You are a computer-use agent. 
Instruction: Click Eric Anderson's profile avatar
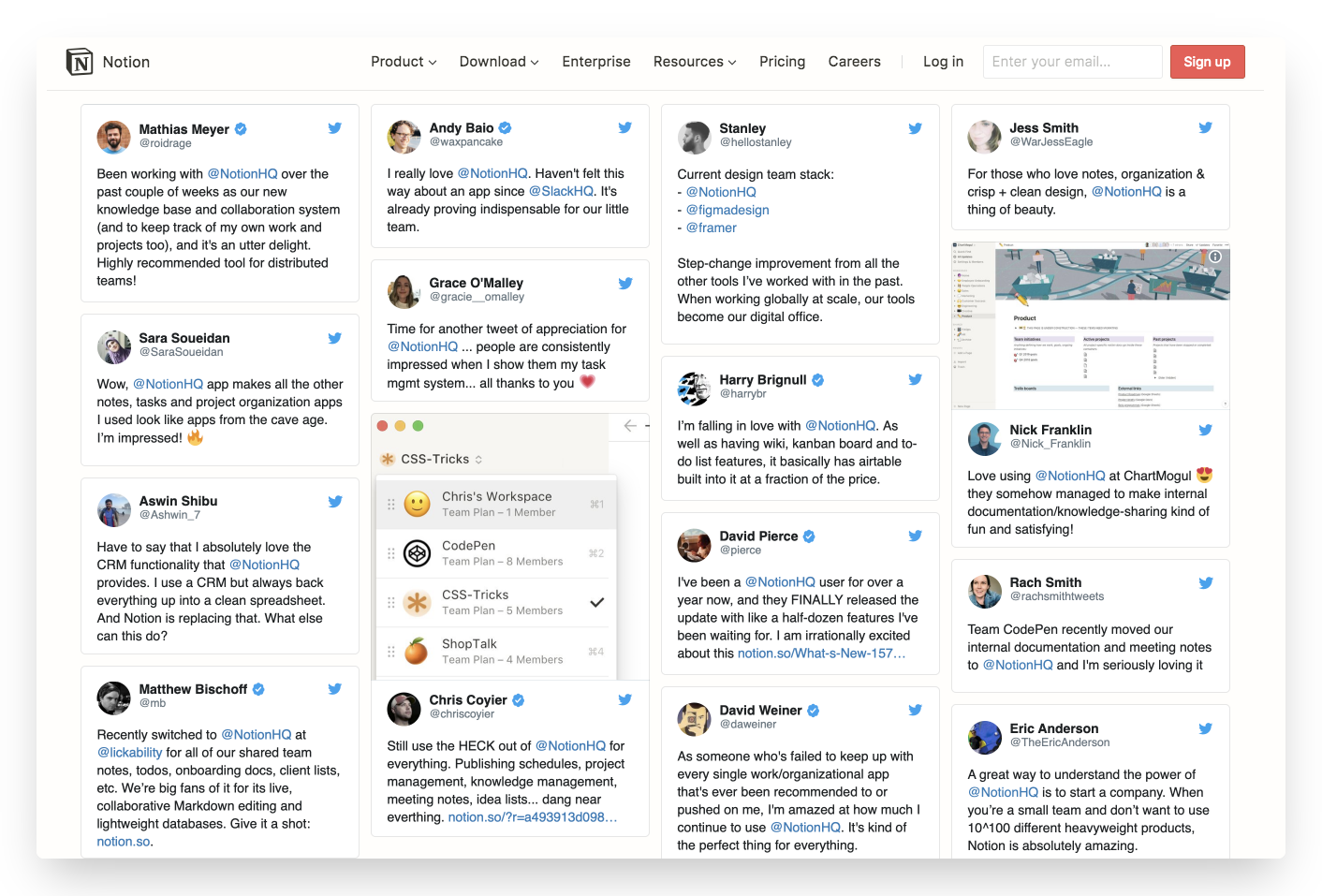pos(984,738)
